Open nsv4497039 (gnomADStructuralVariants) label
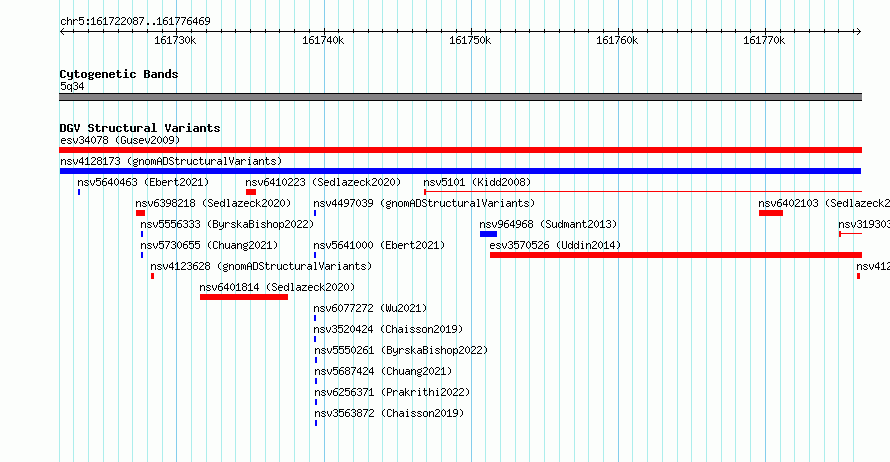890x462 pixels. click(424, 203)
